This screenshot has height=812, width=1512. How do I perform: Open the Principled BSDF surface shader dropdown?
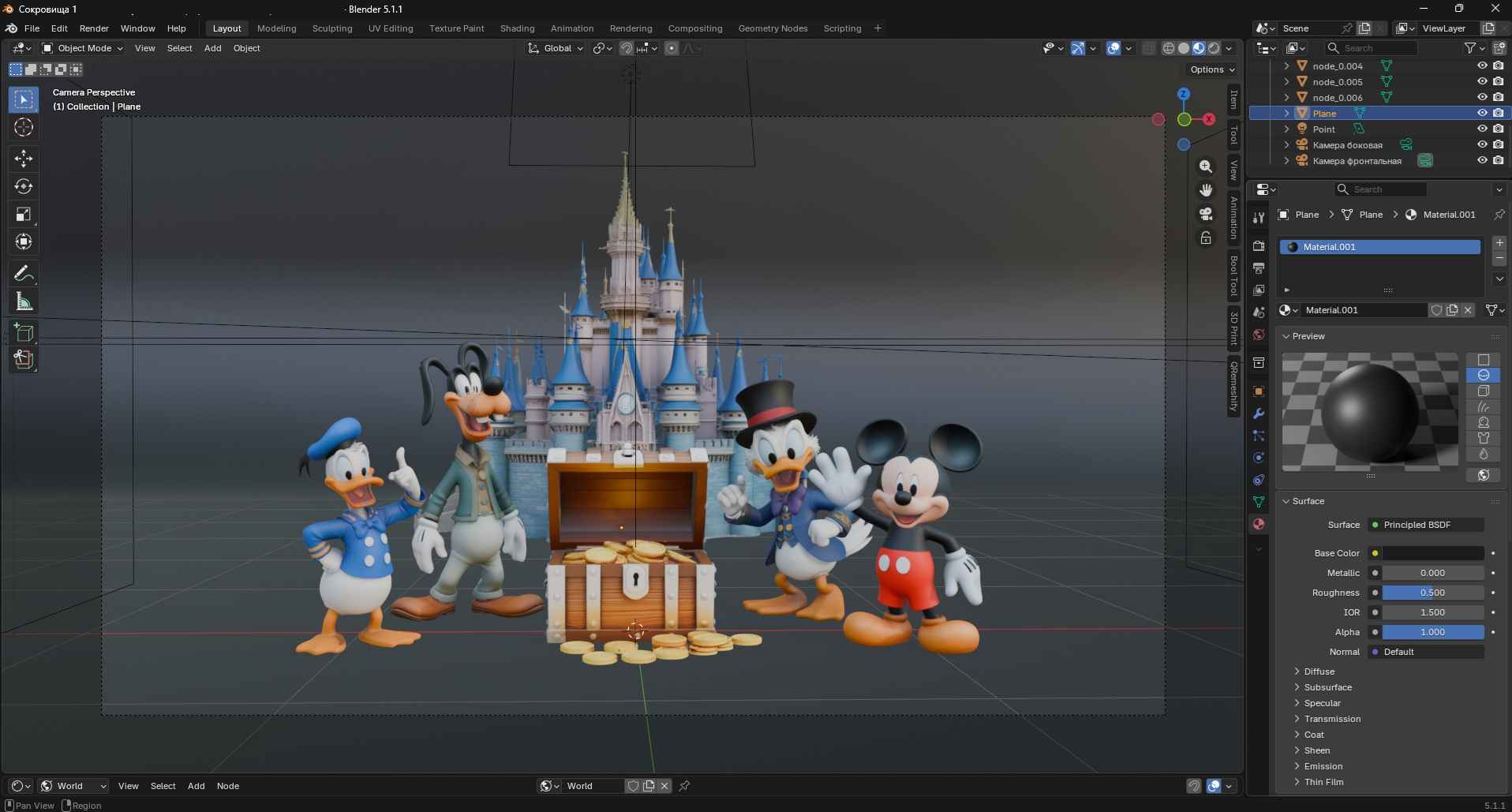click(1426, 525)
